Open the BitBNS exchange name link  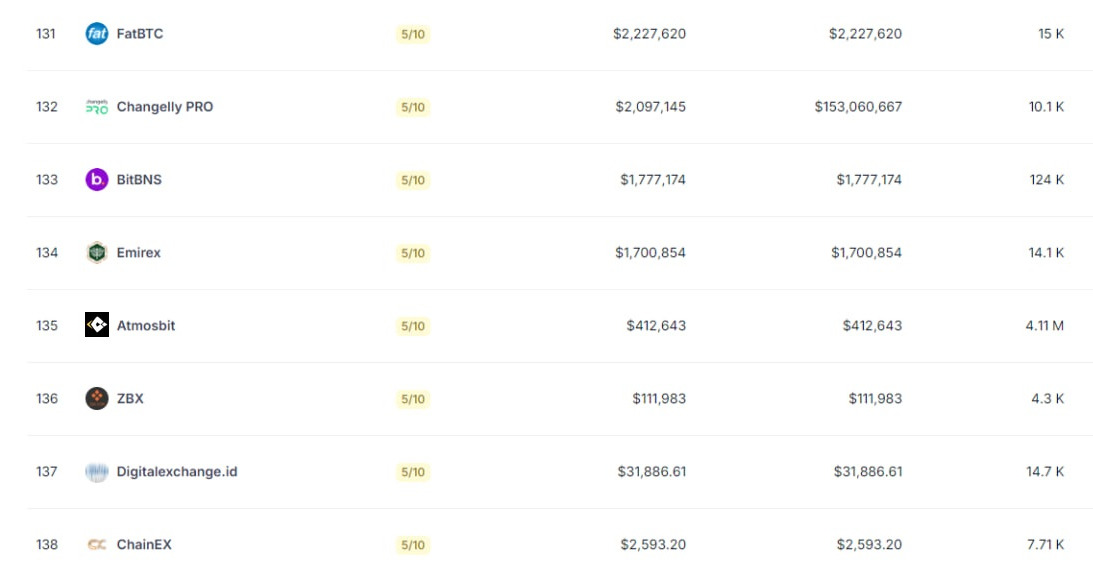pyautogui.click(x=139, y=179)
